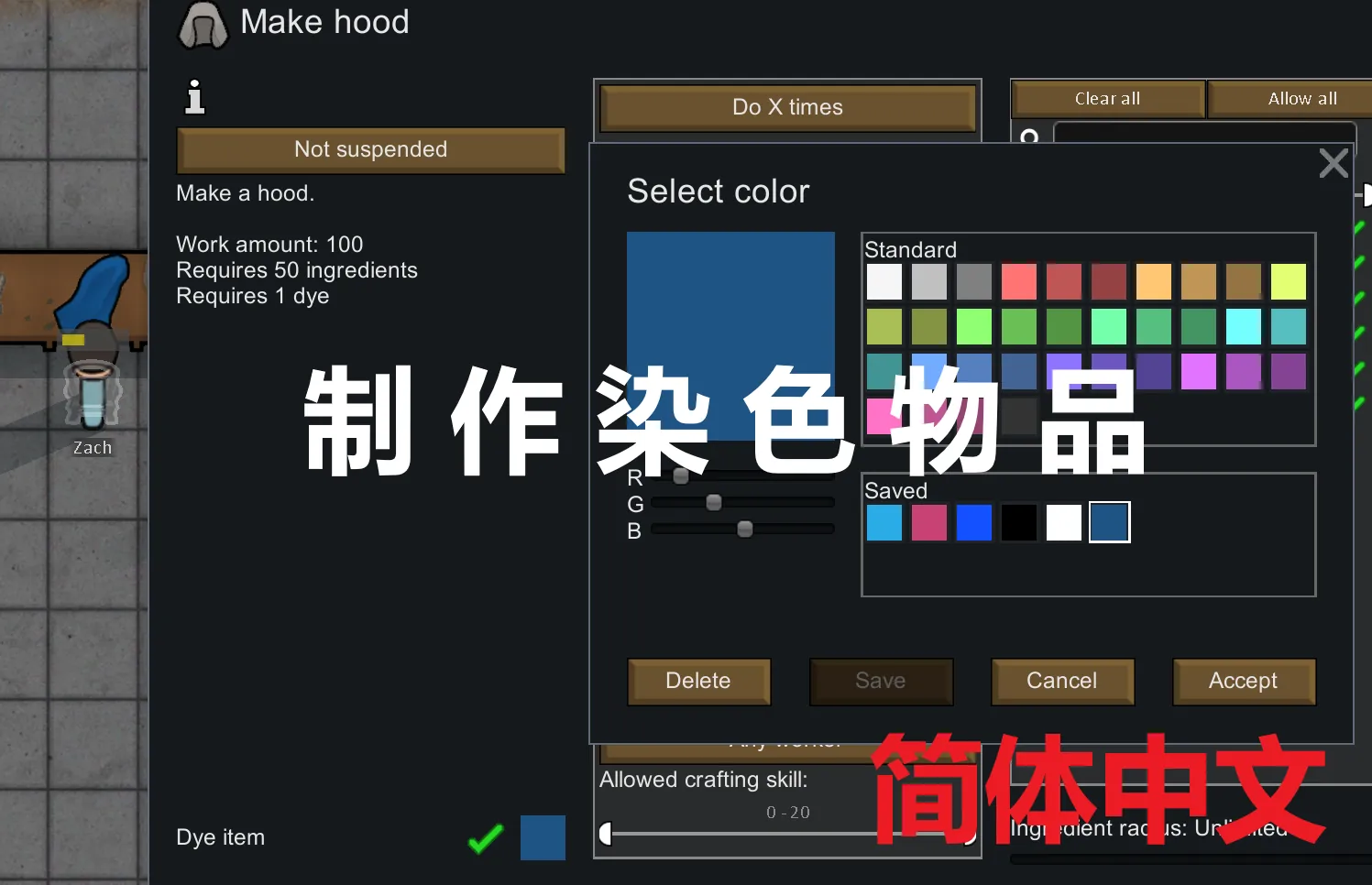Pick the white swatch in Saved colors
1372x885 pixels.
tap(1064, 523)
